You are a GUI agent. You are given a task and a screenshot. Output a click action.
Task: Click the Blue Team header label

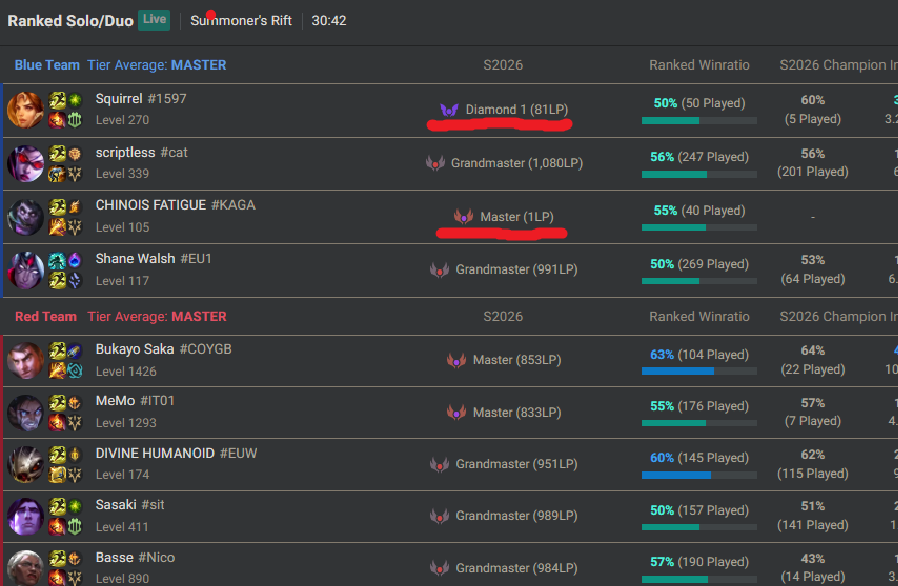[x=47, y=65]
